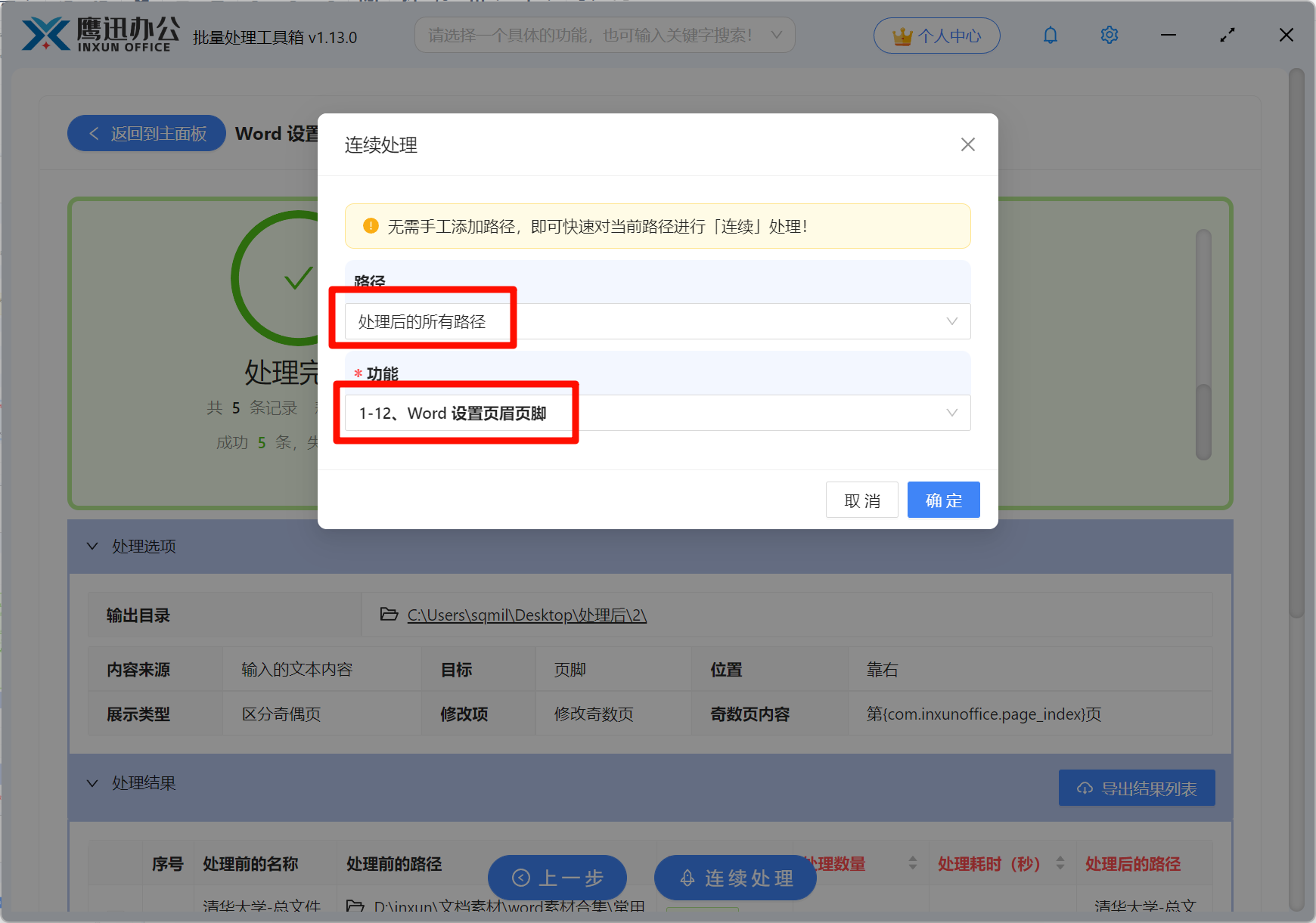This screenshot has width=1316, height=923.
Task: Click the fullscreen expand icon in title bar
Action: (x=1227, y=34)
